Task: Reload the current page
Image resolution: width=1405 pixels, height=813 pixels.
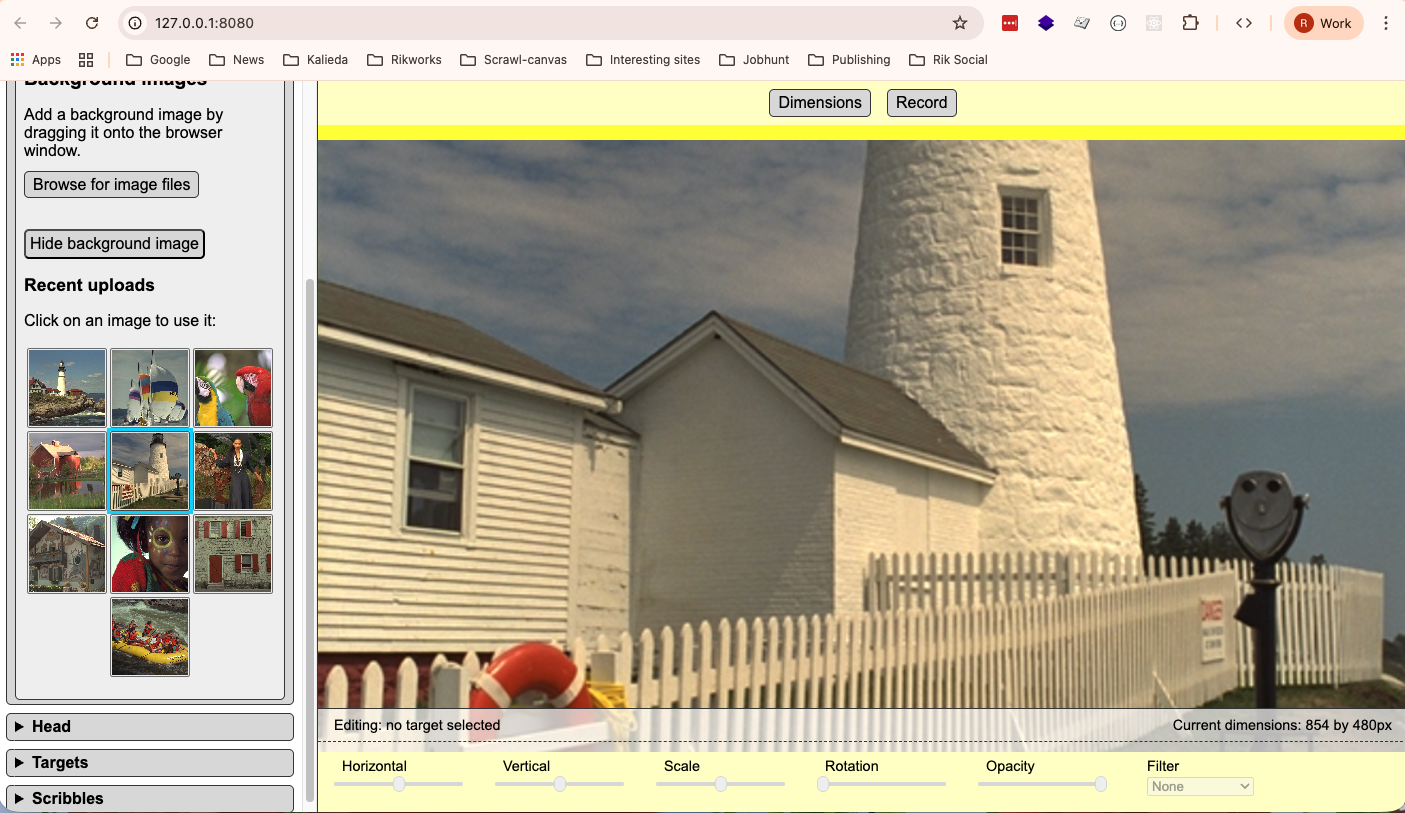Action: pos(91,22)
